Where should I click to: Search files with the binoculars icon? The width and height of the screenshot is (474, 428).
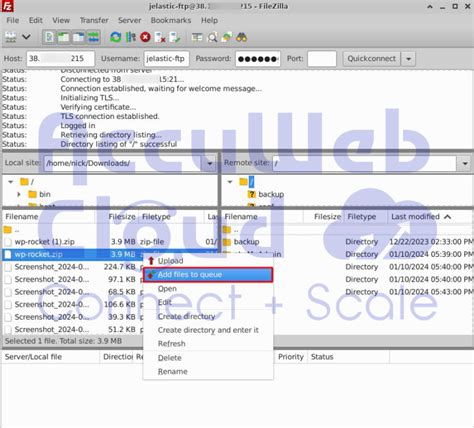pos(241,37)
